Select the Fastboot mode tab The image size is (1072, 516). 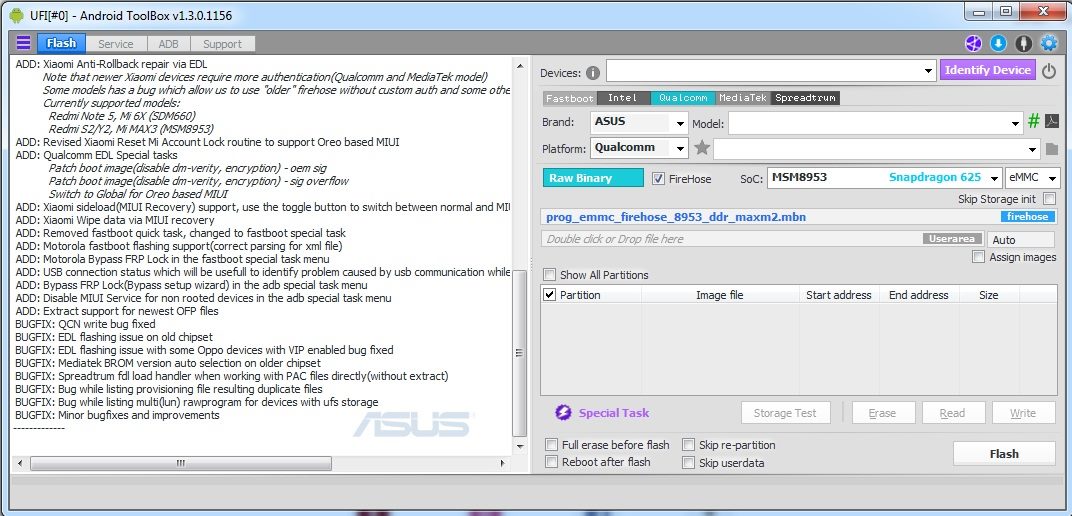coord(570,98)
